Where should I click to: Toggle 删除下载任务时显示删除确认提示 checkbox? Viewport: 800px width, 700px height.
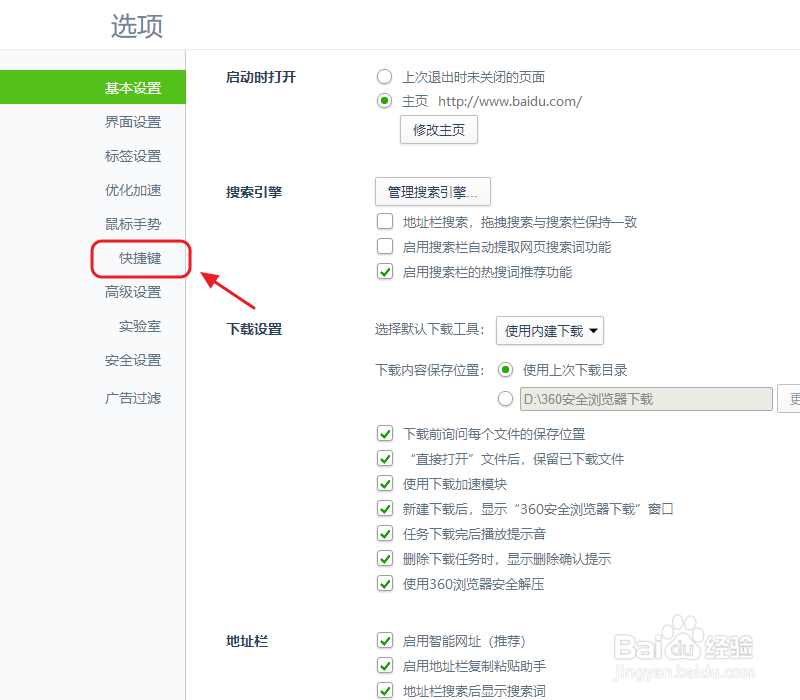(385, 559)
